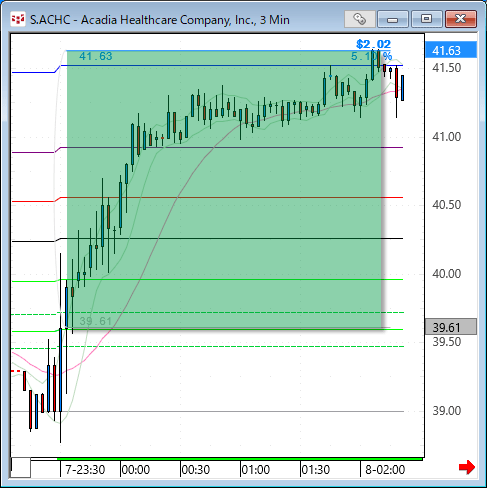Click the 40.00 price axis label

(x=447, y=274)
